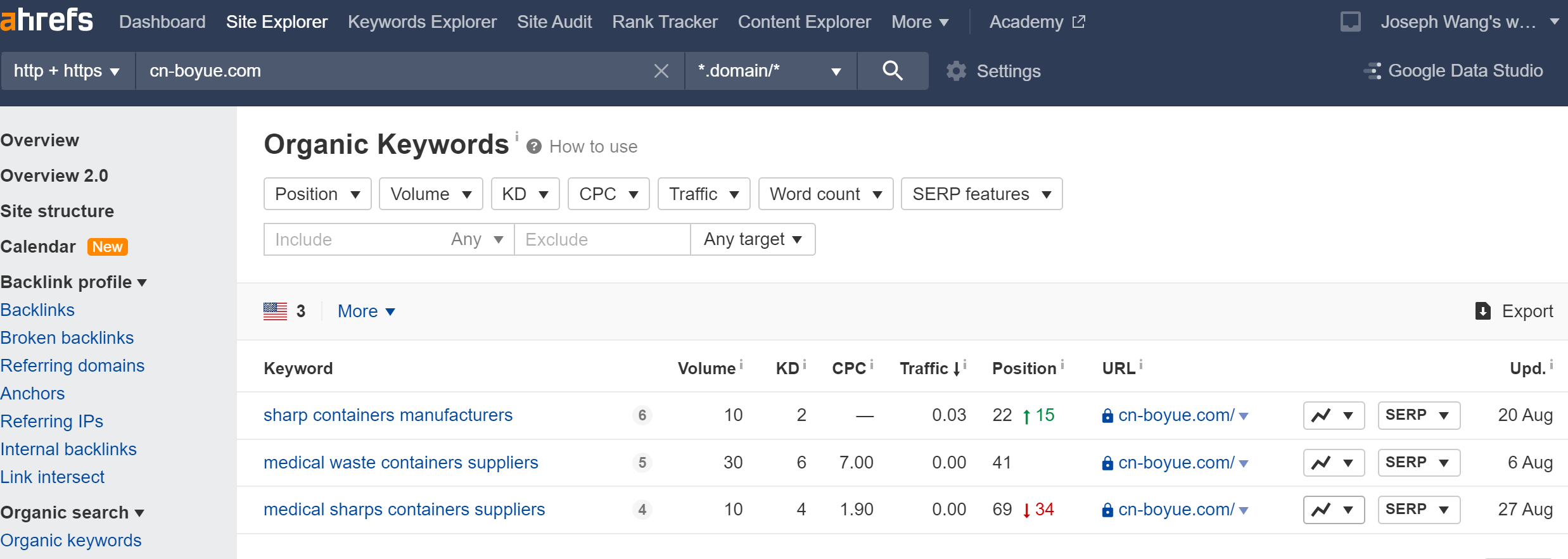This screenshot has height=559, width=1568.
Task: Open the Calendar sidebar item marked New
Action: tap(64, 247)
